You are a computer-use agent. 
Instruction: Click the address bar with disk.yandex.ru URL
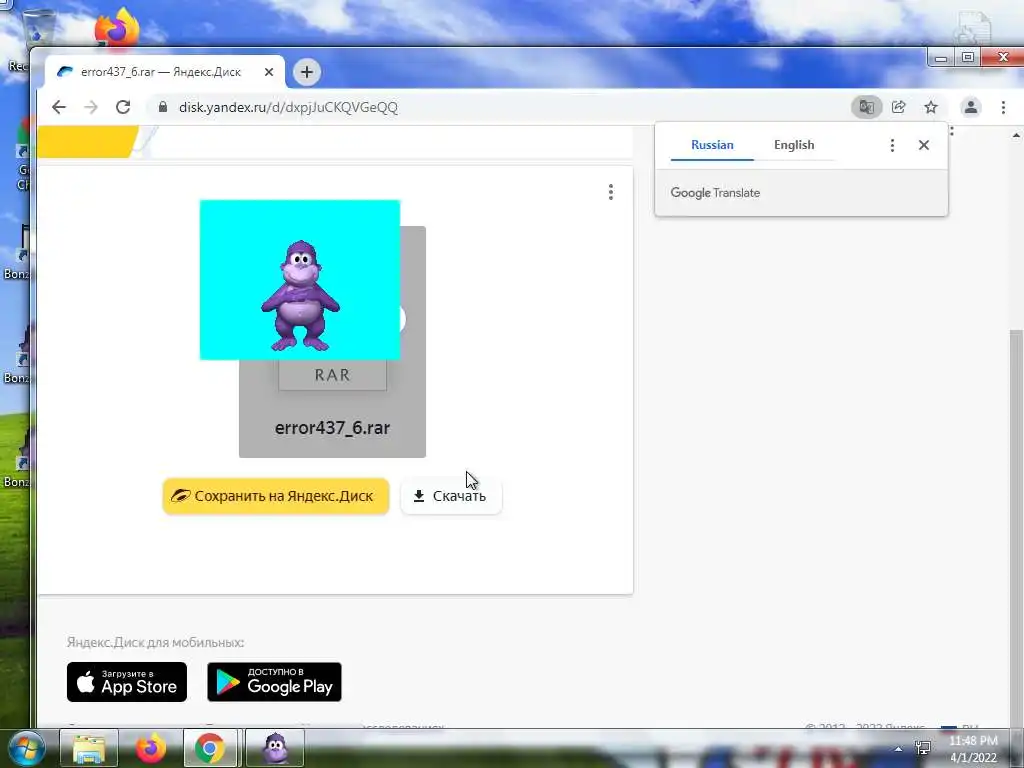click(496, 107)
